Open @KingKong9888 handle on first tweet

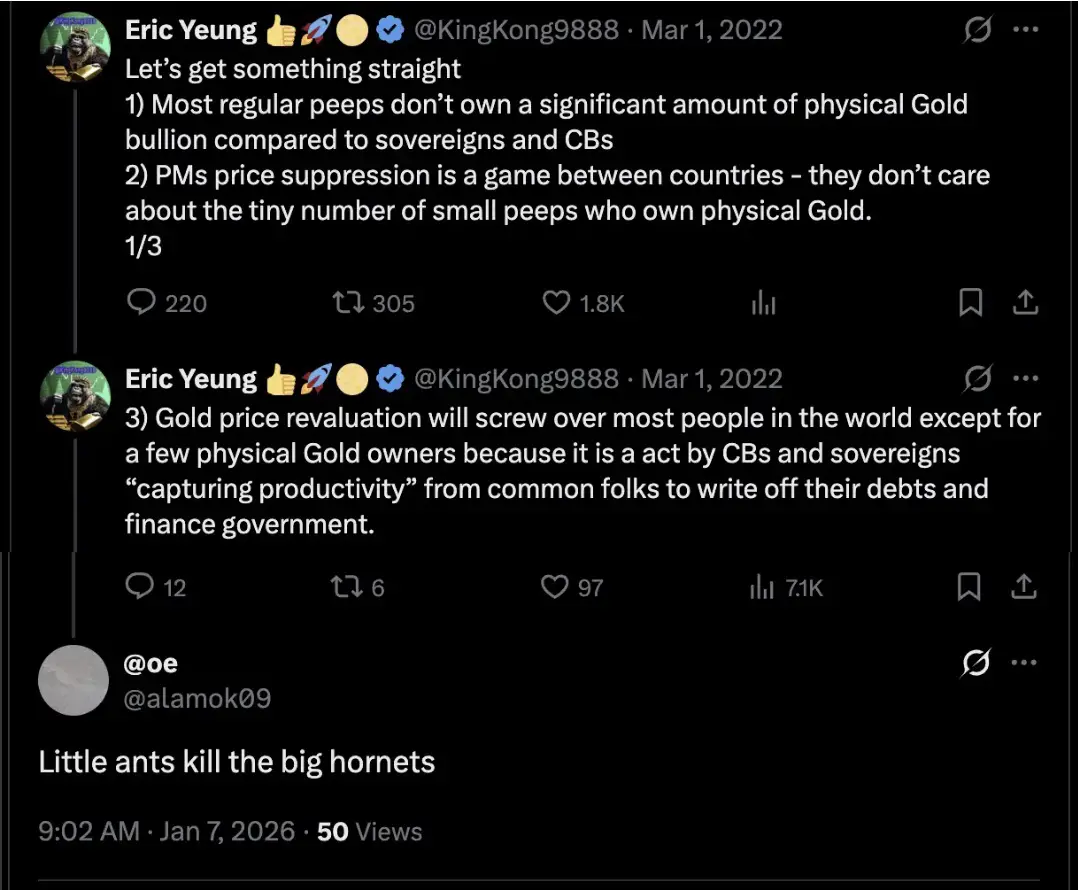pyautogui.click(x=516, y=31)
